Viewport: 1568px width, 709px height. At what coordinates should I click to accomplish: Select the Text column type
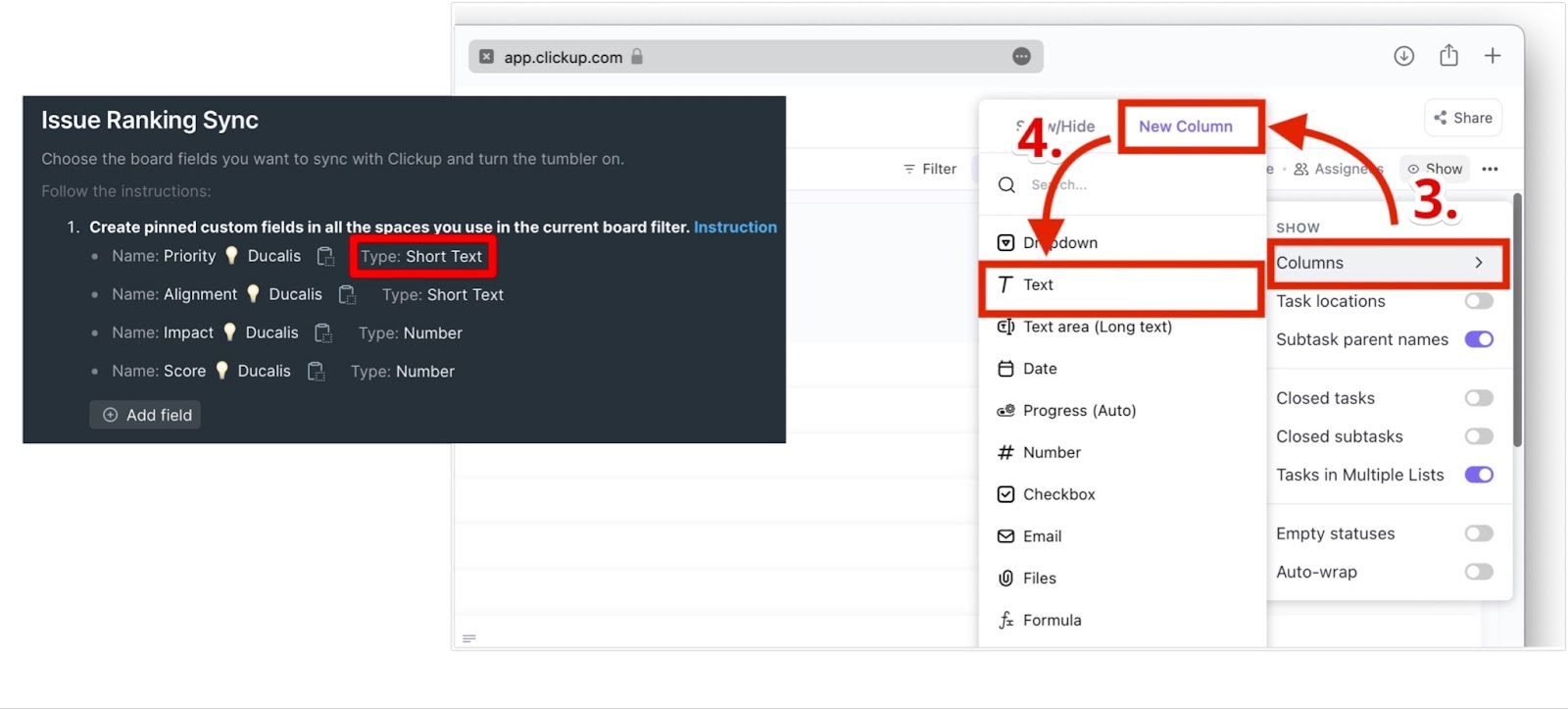pyautogui.click(x=1122, y=284)
